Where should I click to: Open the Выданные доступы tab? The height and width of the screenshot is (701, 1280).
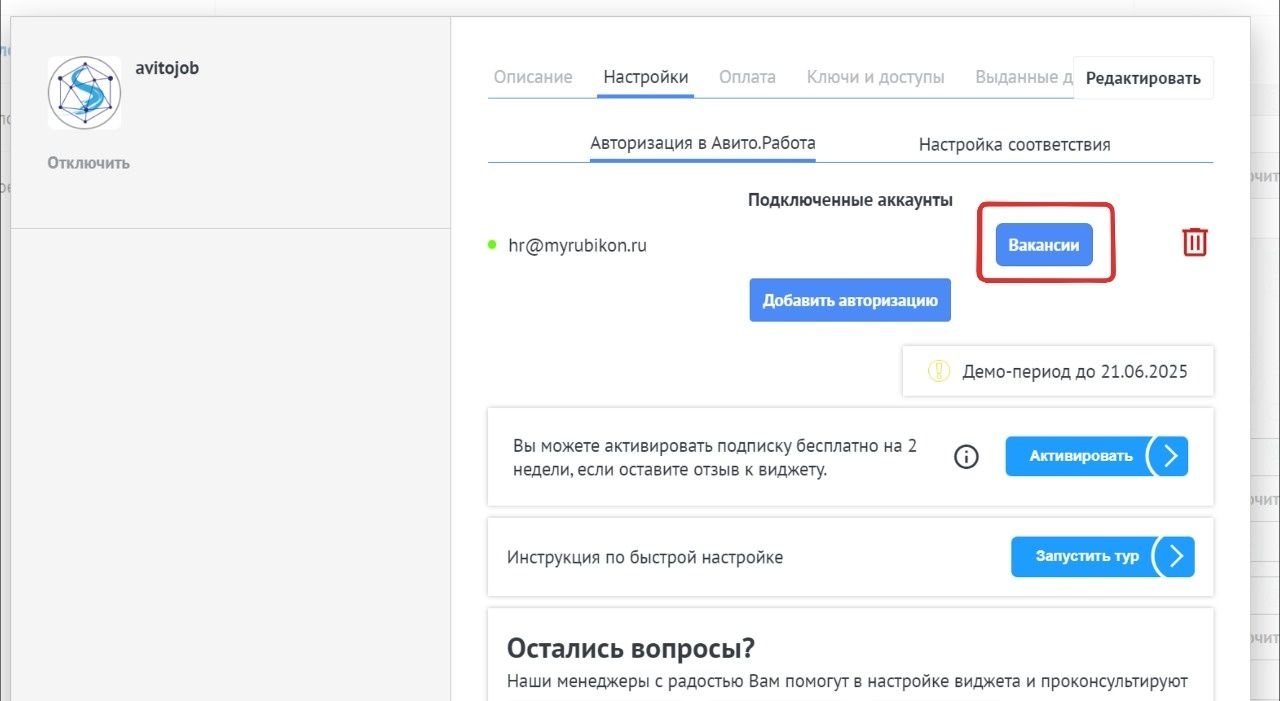pos(1023,76)
